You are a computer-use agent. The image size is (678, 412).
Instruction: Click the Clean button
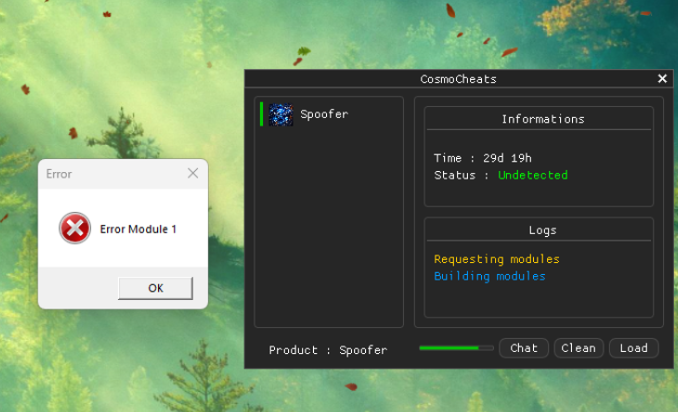pyautogui.click(x=579, y=348)
